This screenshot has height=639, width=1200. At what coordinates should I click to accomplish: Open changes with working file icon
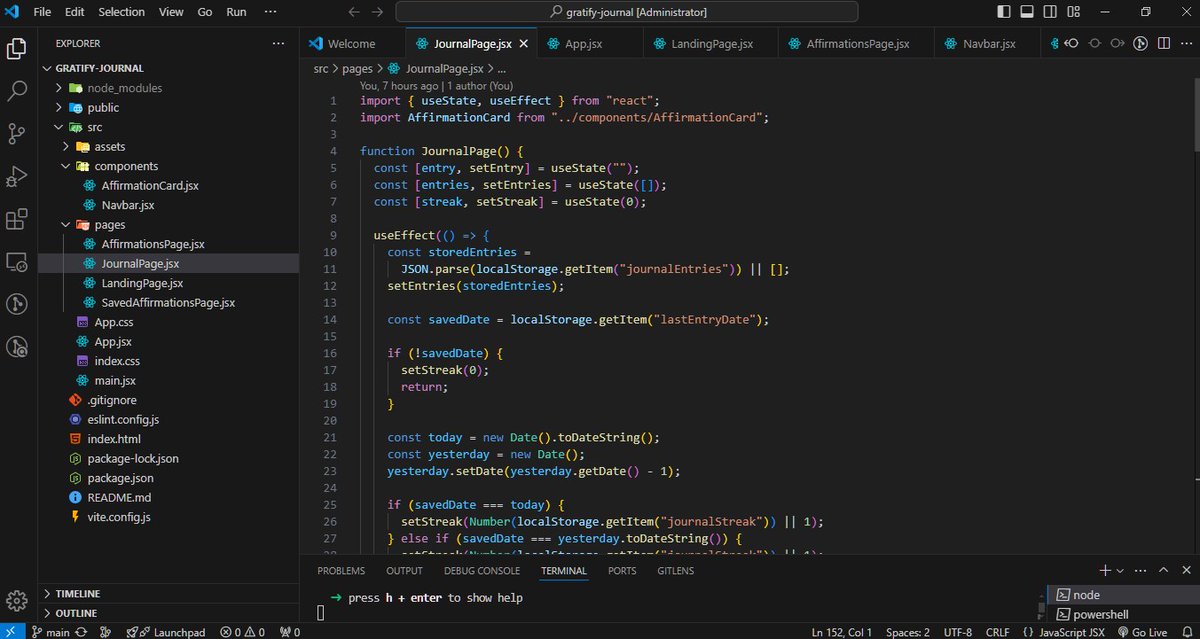tap(1094, 44)
